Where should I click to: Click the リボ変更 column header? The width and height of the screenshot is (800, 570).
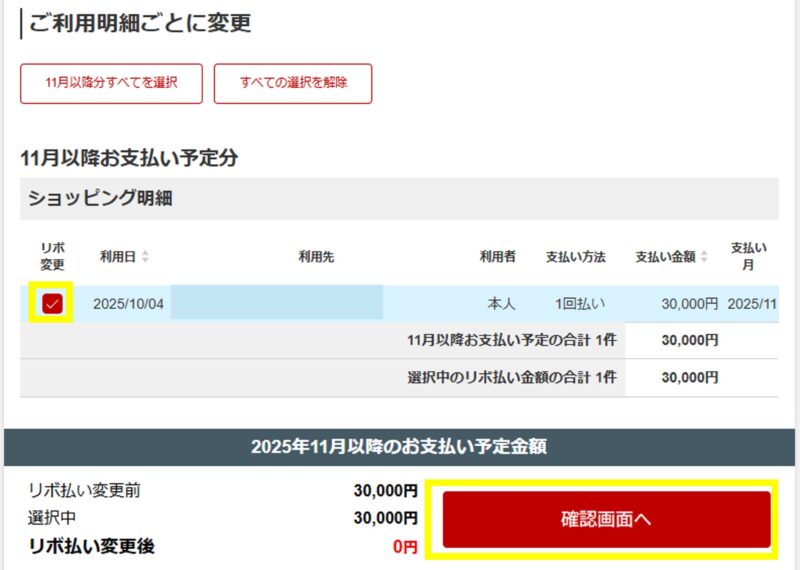click(x=52, y=256)
